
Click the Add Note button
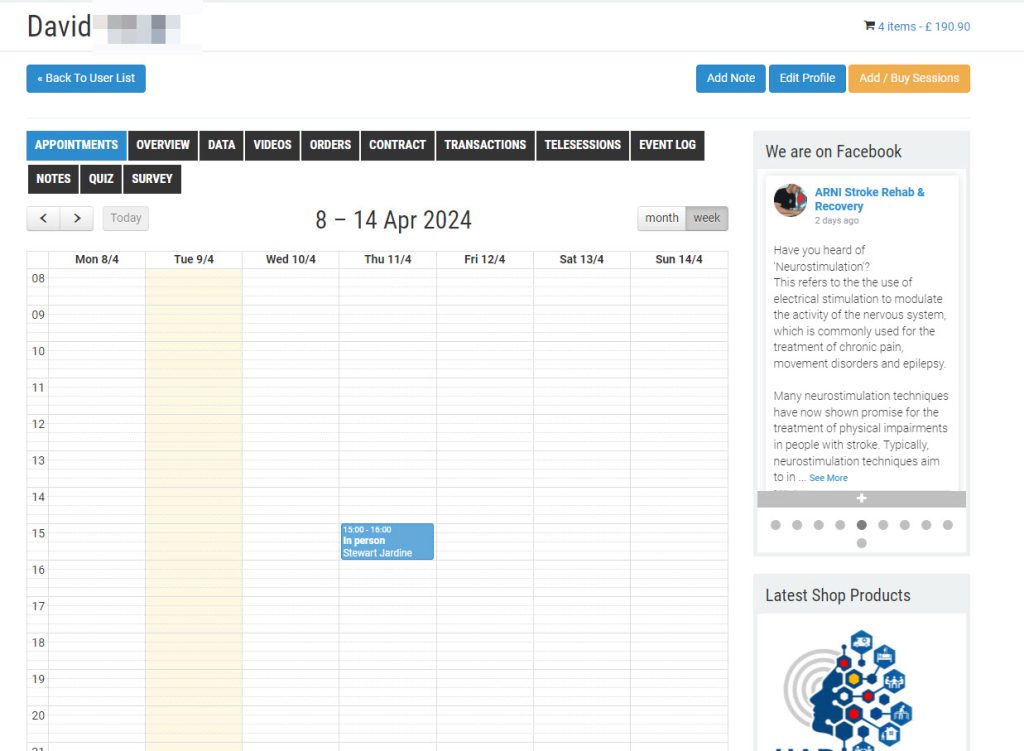click(730, 79)
